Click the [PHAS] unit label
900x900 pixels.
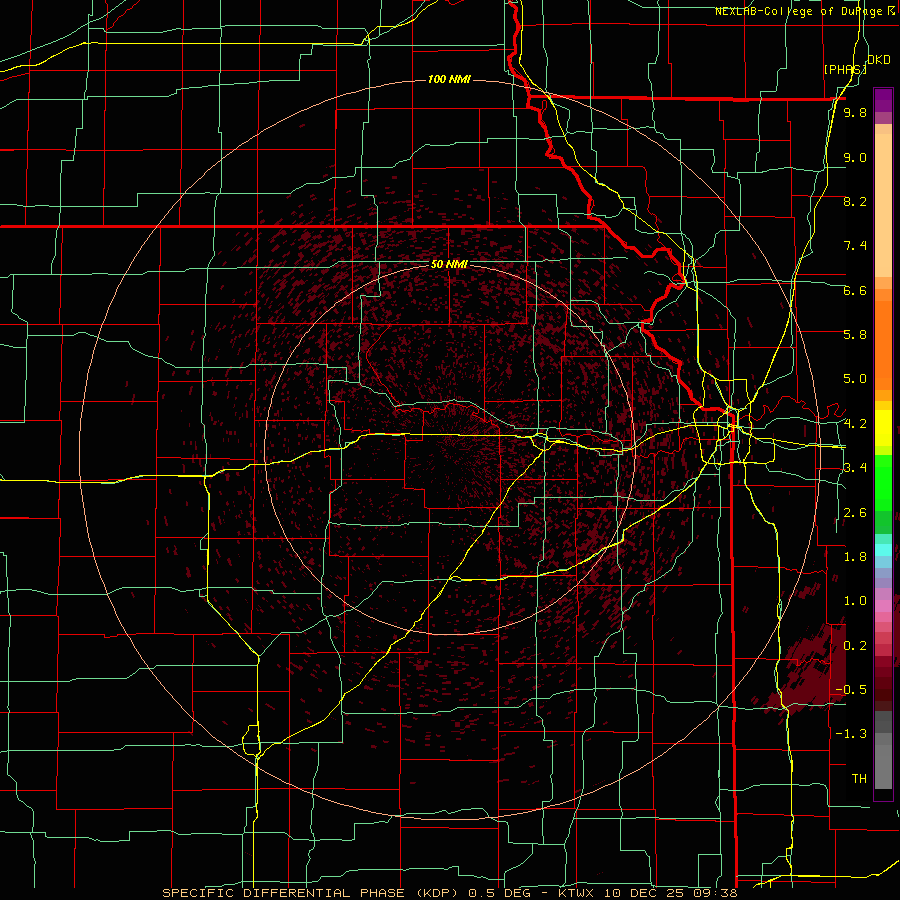(x=845, y=69)
